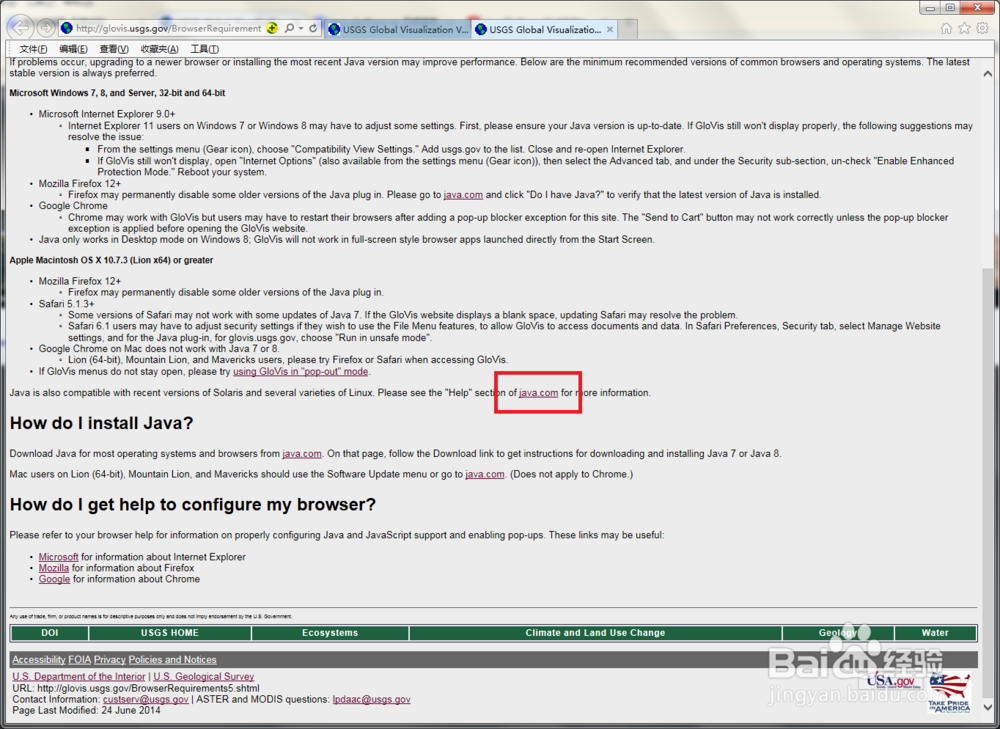Open the Accessibility footer link
This screenshot has width=1000, height=729.
click(x=39, y=660)
